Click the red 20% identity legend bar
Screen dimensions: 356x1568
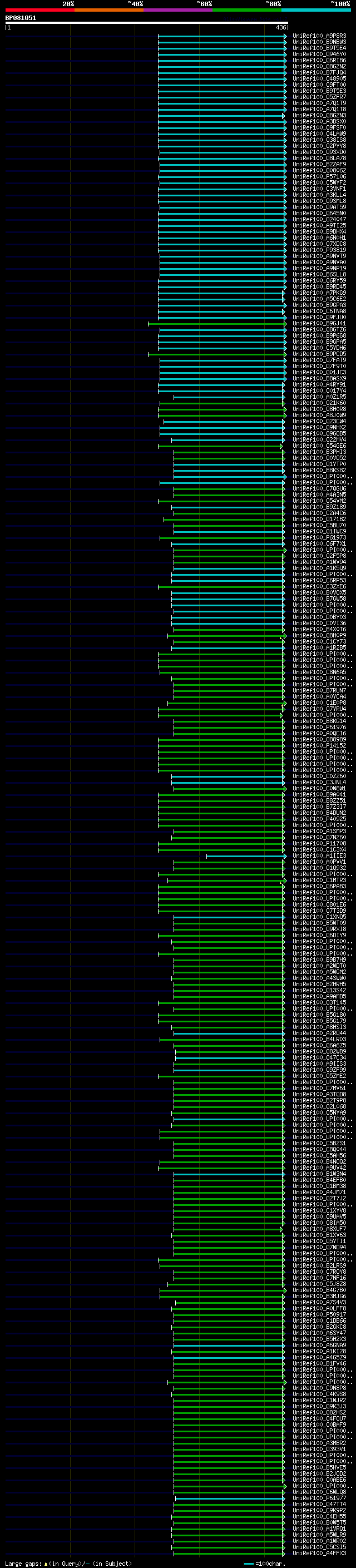click(x=39, y=10)
